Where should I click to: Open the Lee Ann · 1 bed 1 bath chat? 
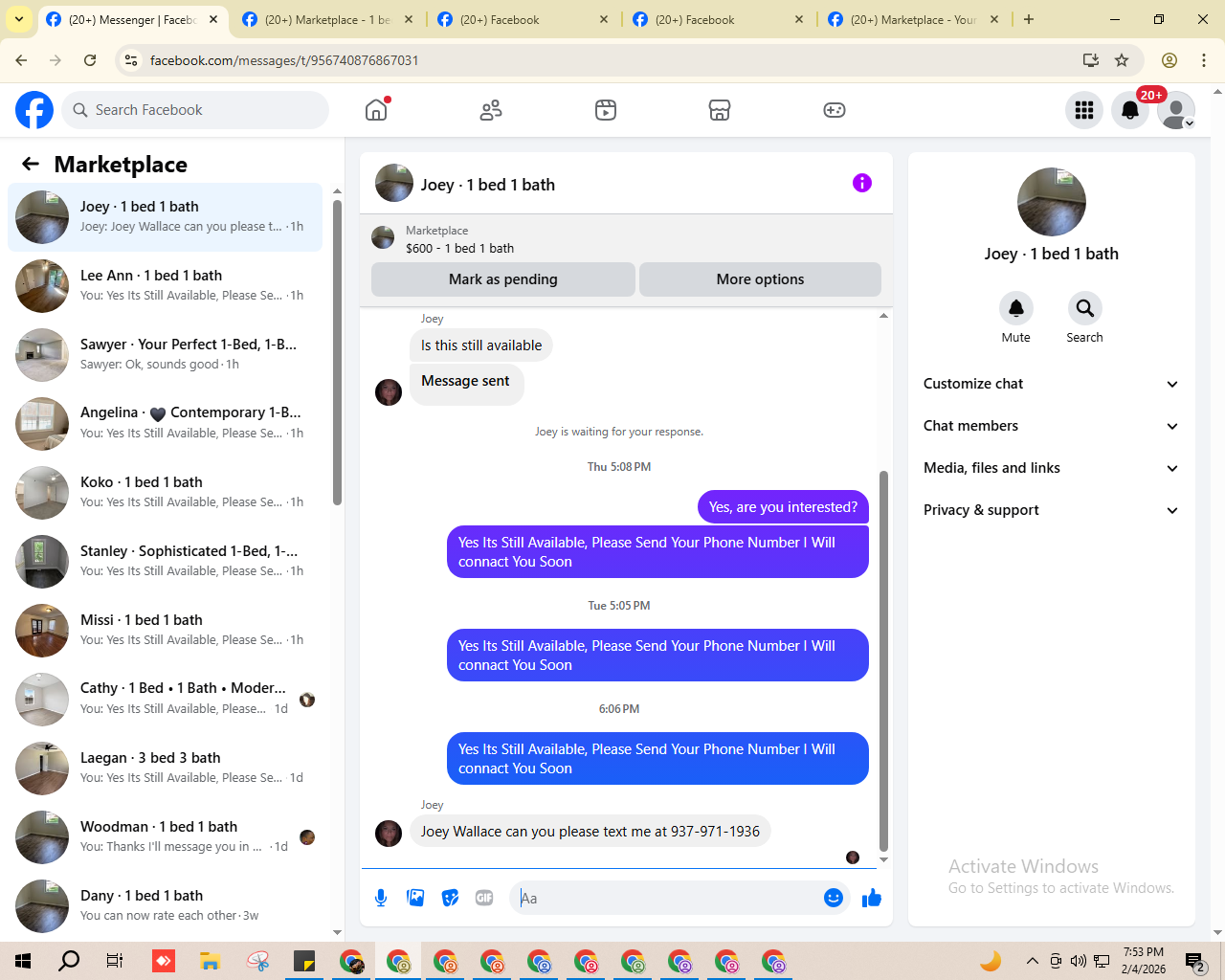click(166, 286)
